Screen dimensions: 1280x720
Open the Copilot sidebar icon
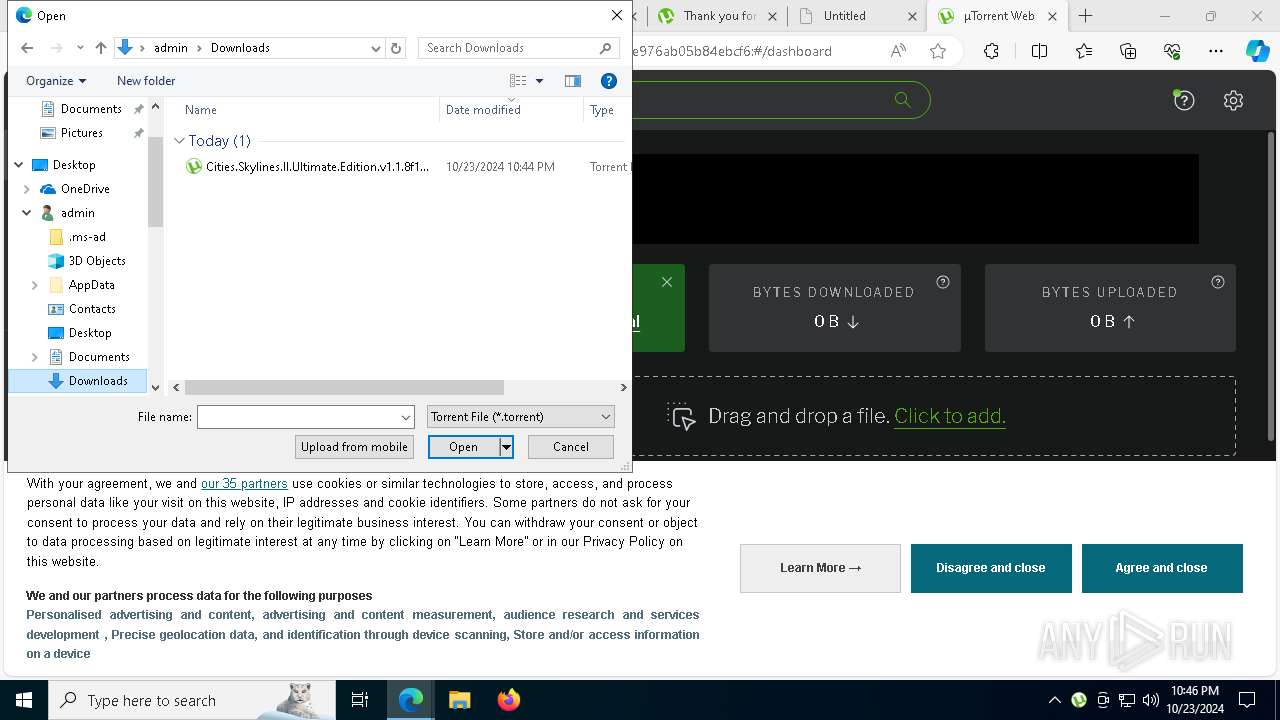coord(1257,51)
